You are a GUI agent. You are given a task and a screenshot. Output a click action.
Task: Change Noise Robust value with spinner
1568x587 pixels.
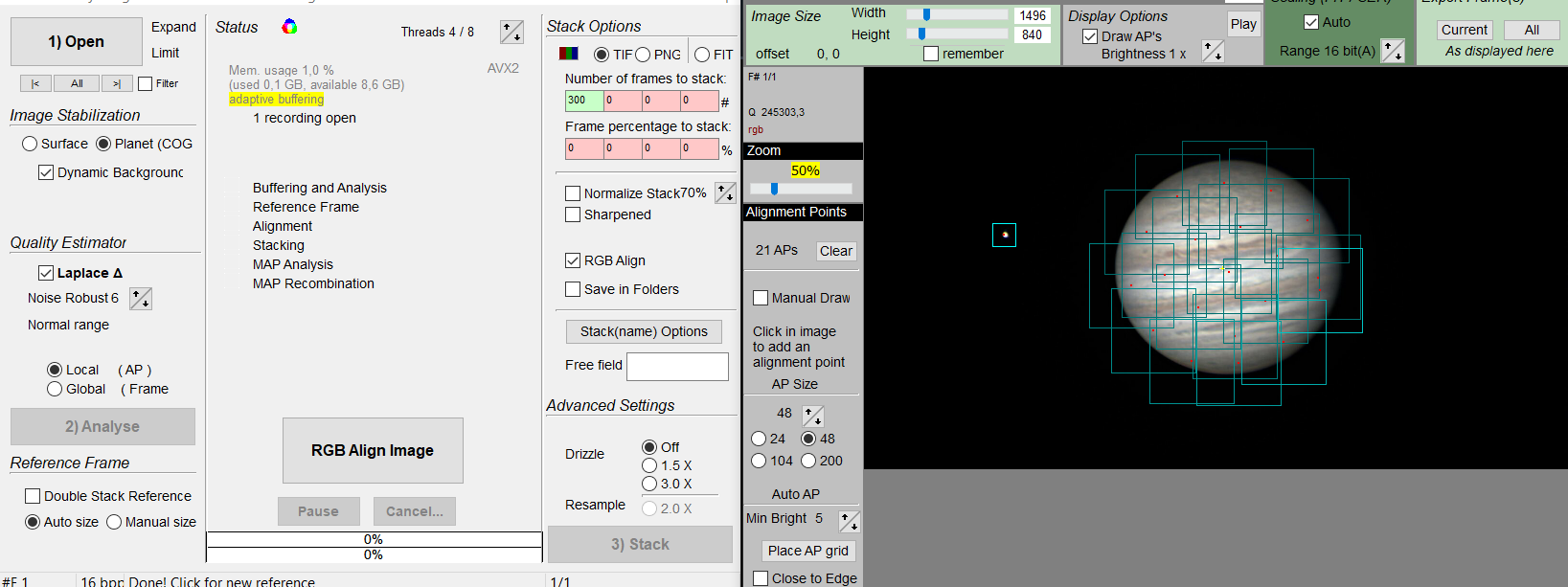coord(141,299)
